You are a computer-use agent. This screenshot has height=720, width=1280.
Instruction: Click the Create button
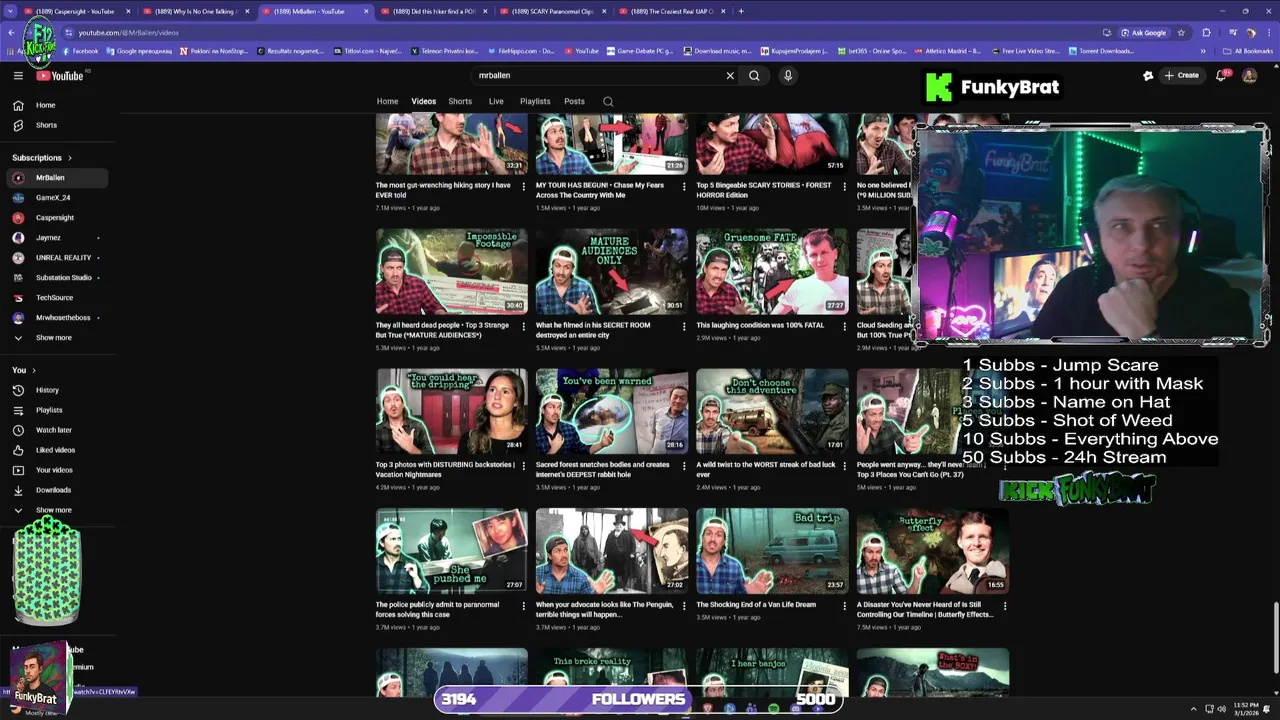(x=1181, y=75)
